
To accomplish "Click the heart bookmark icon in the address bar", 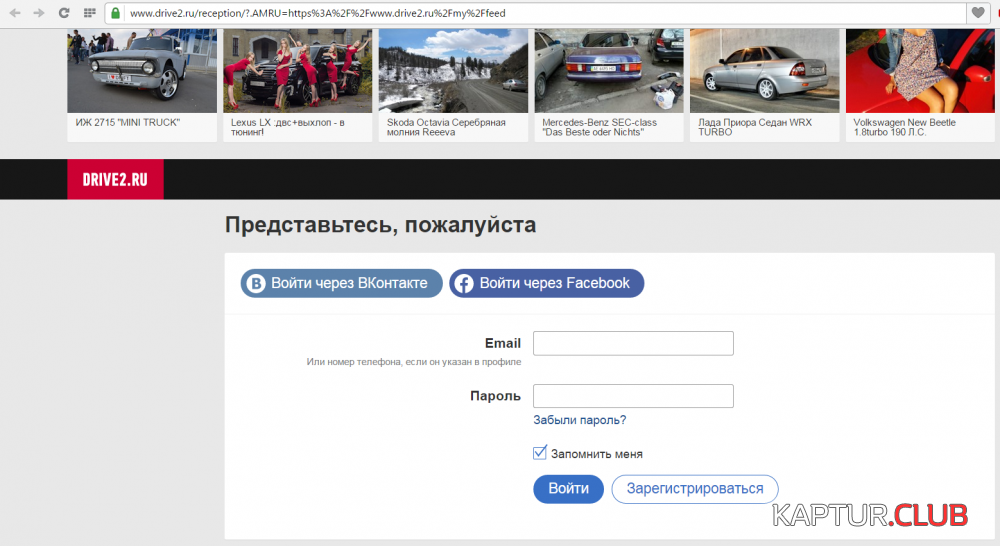I will (978, 13).
